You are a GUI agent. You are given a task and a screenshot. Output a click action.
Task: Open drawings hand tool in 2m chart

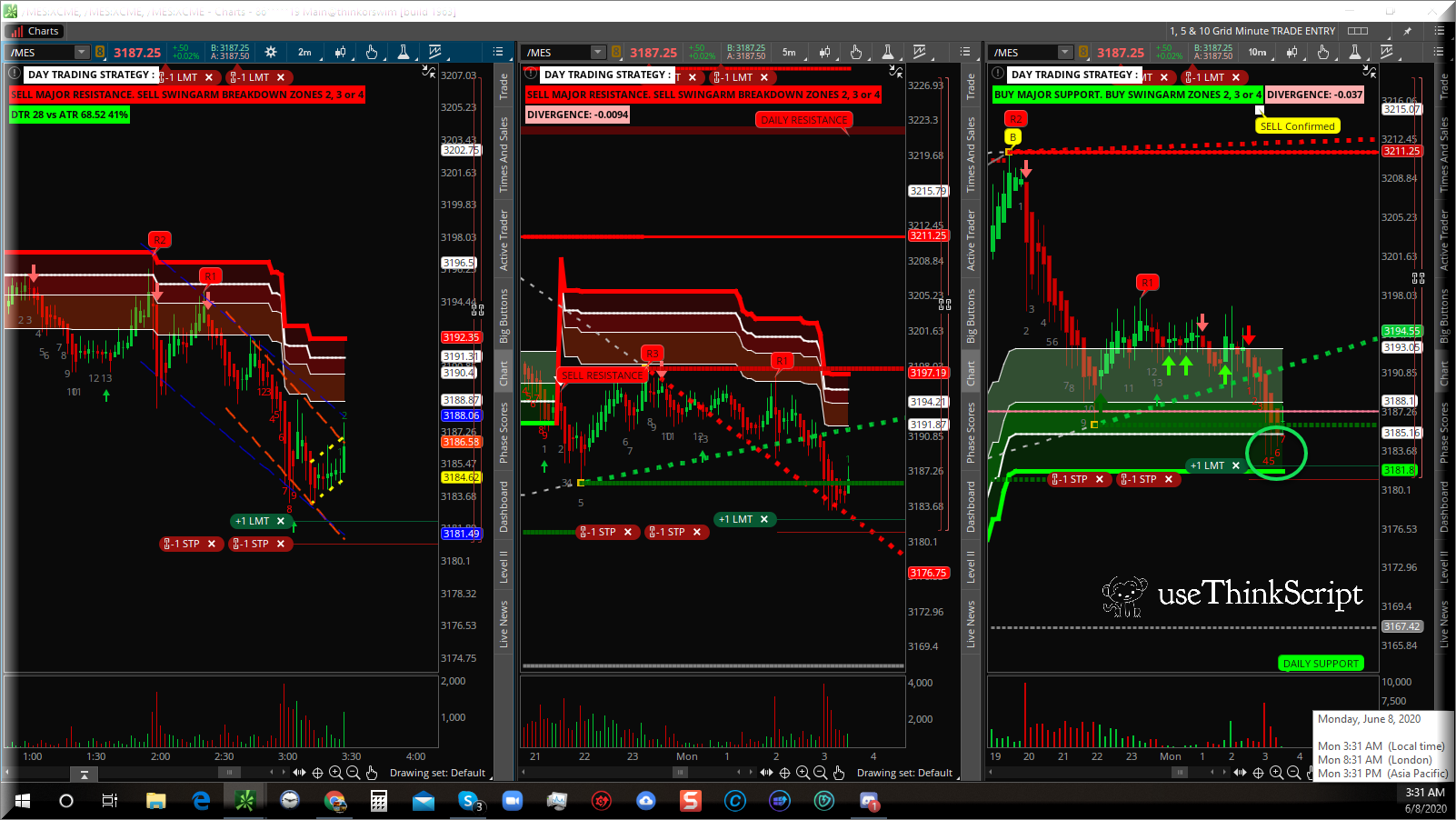coord(372,52)
